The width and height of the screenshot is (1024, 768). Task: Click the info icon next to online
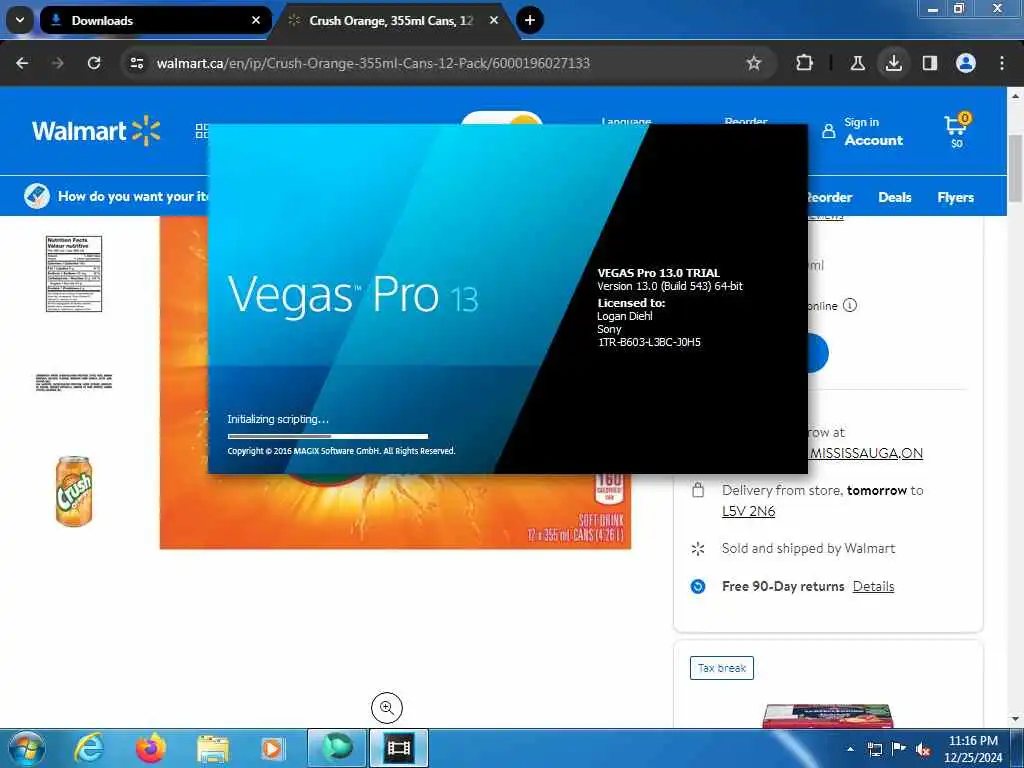pyautogui.click(x=850, y=305)
